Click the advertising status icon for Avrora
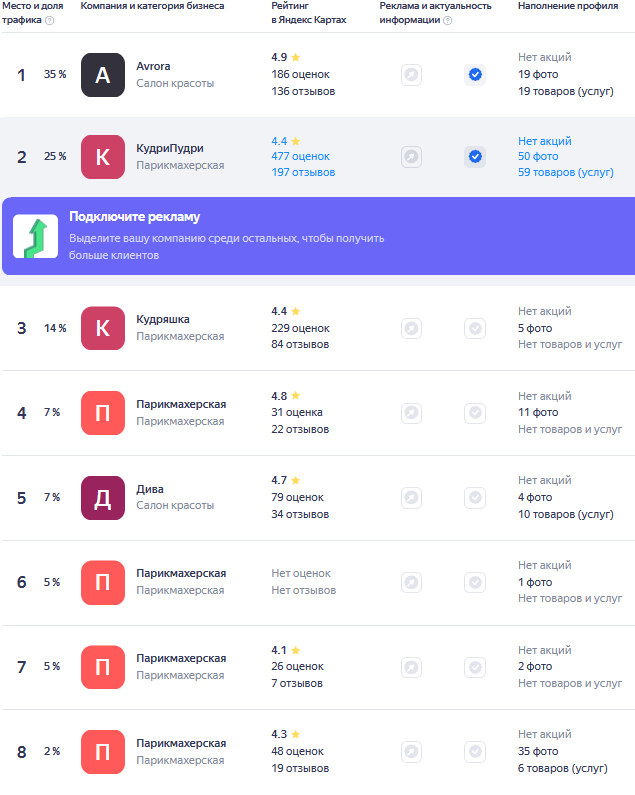The width and height of the screenshot is (635, 795). point(411,75)
